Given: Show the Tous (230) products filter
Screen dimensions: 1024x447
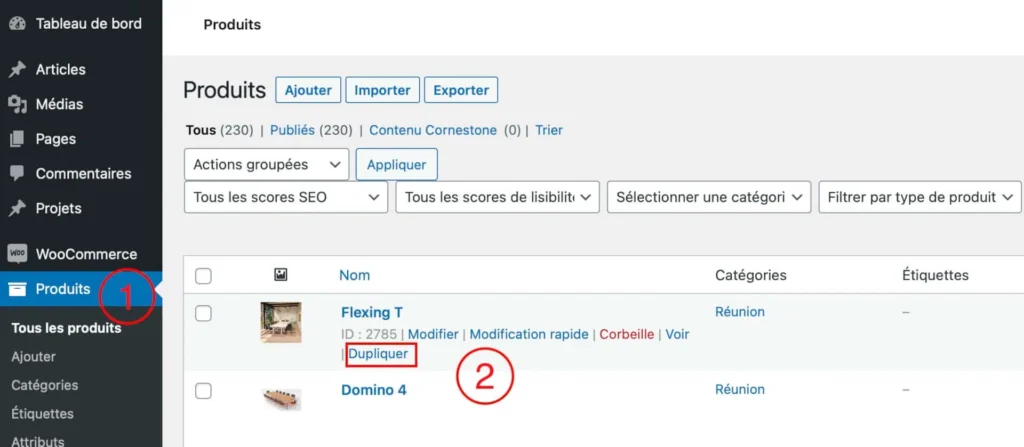Looking at the screenshot, I should (219, 130).
